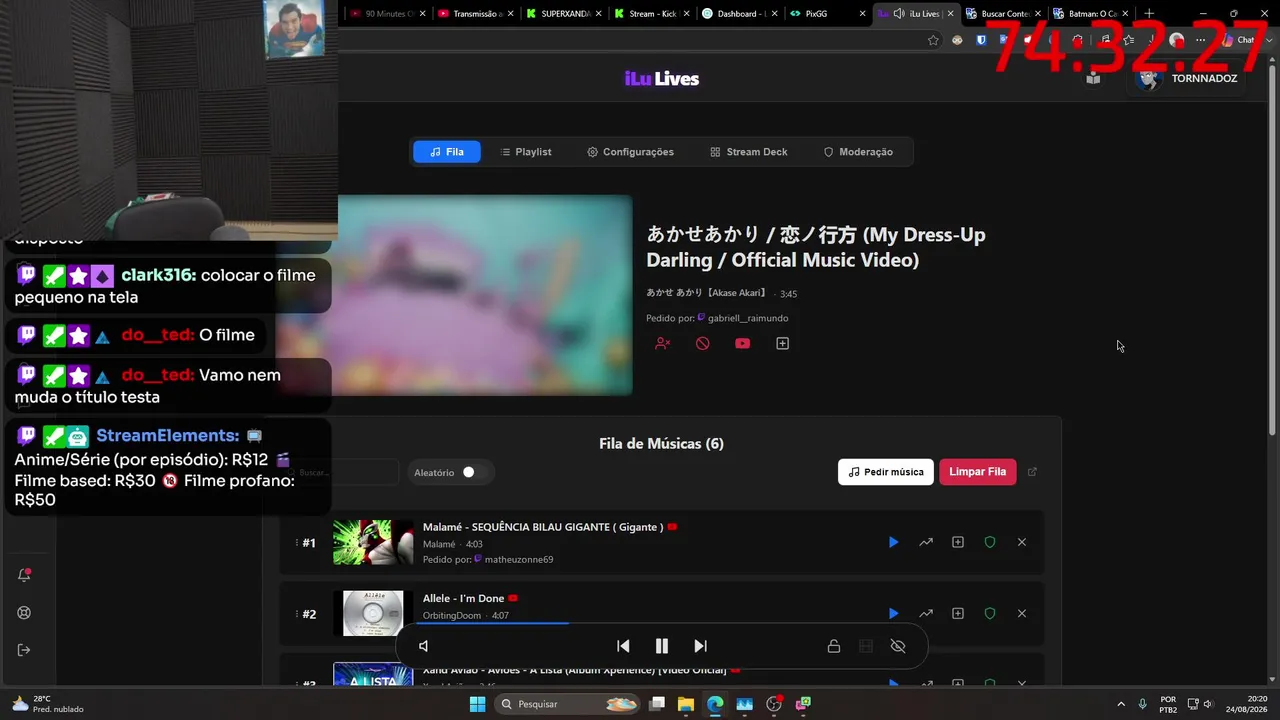Toggle video visibility eye icon

click(898, 646)
